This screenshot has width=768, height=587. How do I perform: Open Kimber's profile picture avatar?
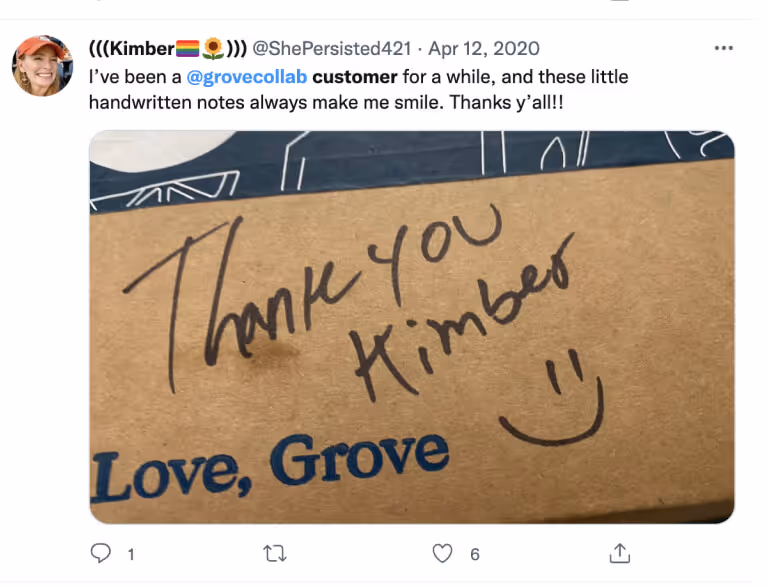coord(43,66)
